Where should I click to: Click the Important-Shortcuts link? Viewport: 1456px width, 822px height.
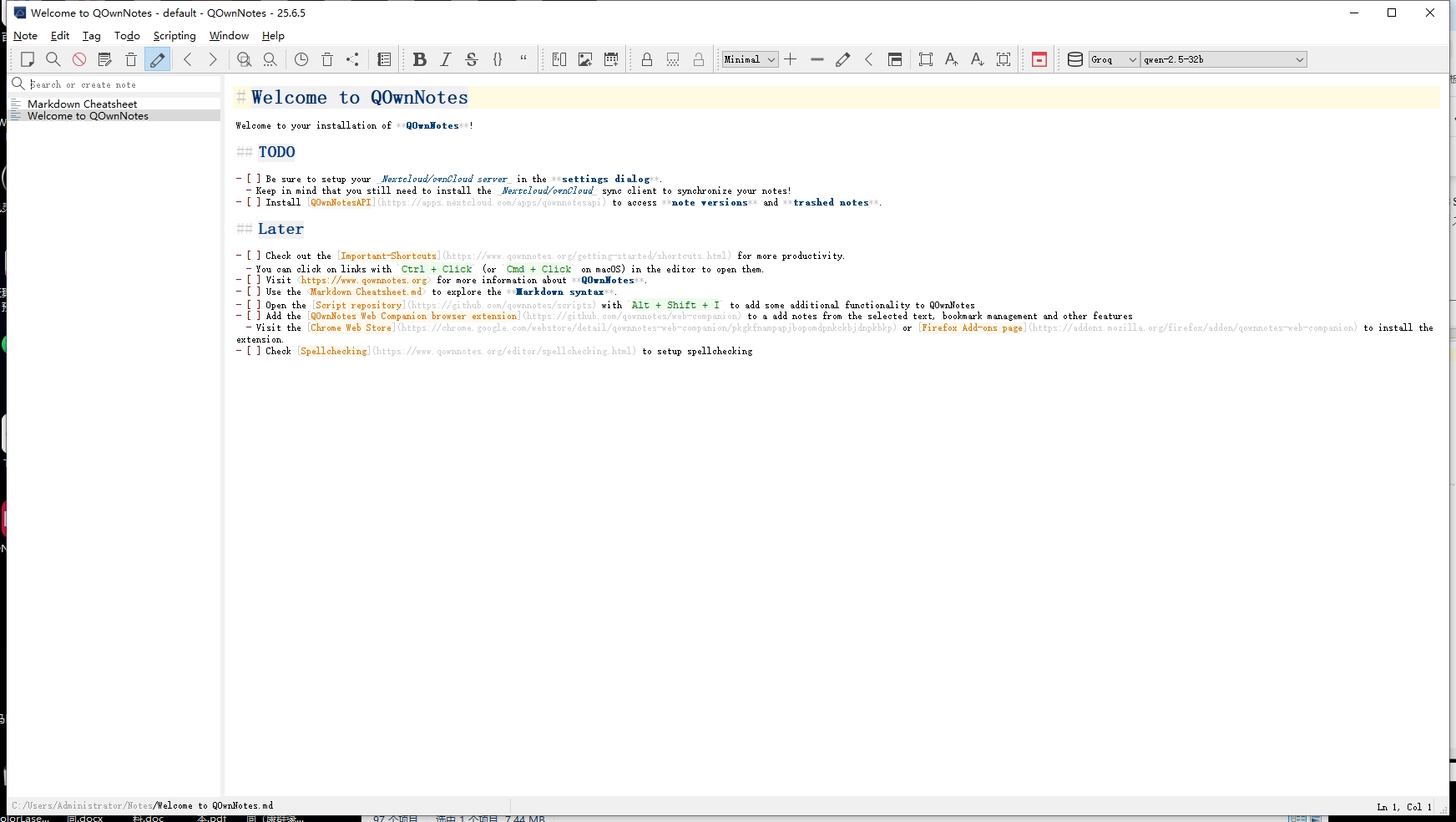389,256
